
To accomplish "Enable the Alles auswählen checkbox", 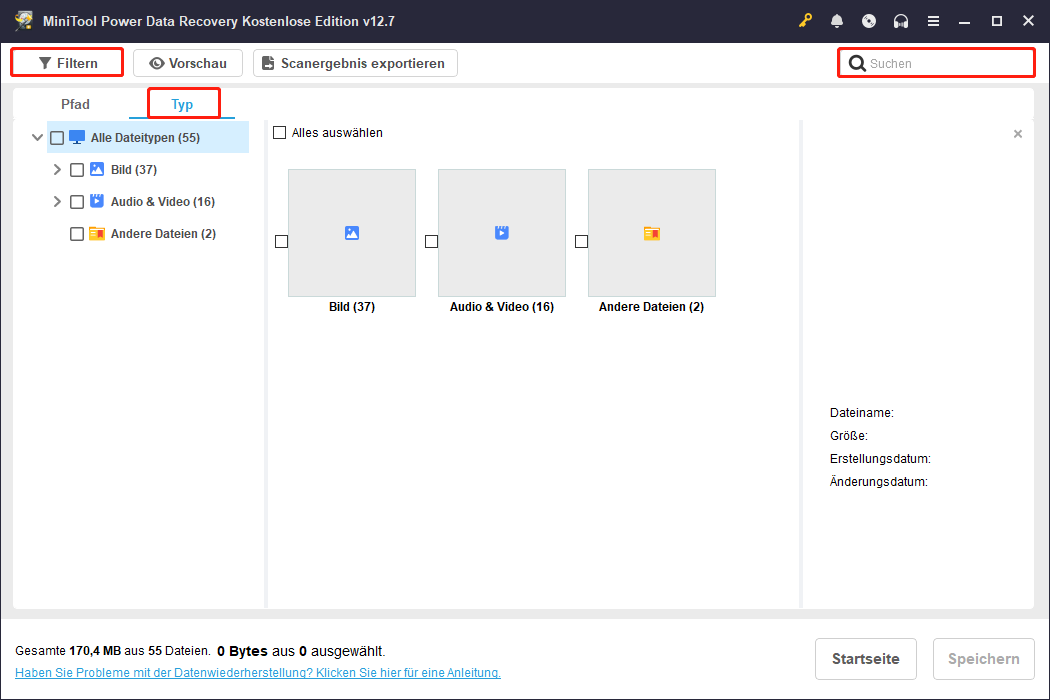I will 279,131.
